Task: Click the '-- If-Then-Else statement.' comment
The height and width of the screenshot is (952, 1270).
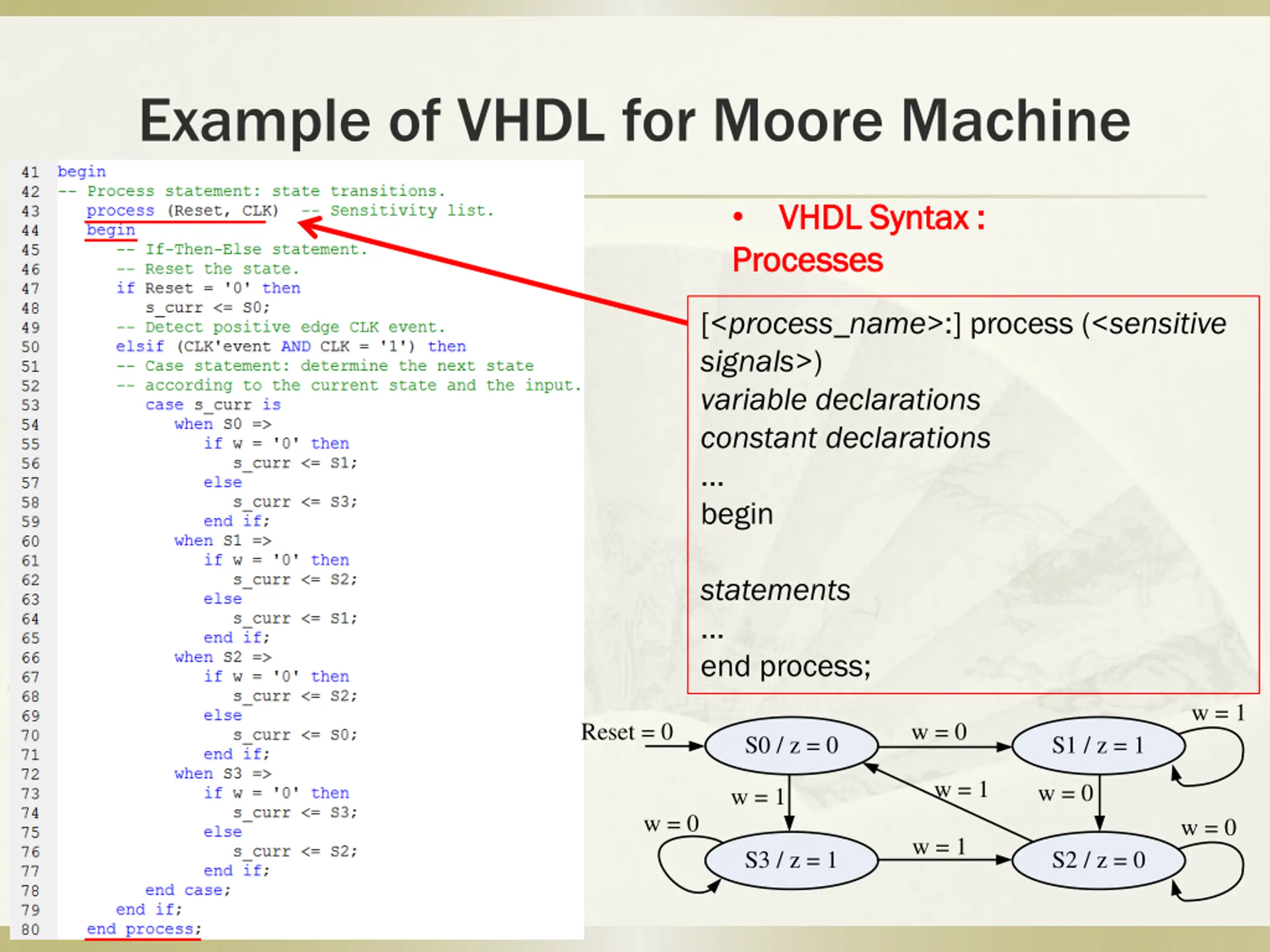Action: tap(241, 249)
